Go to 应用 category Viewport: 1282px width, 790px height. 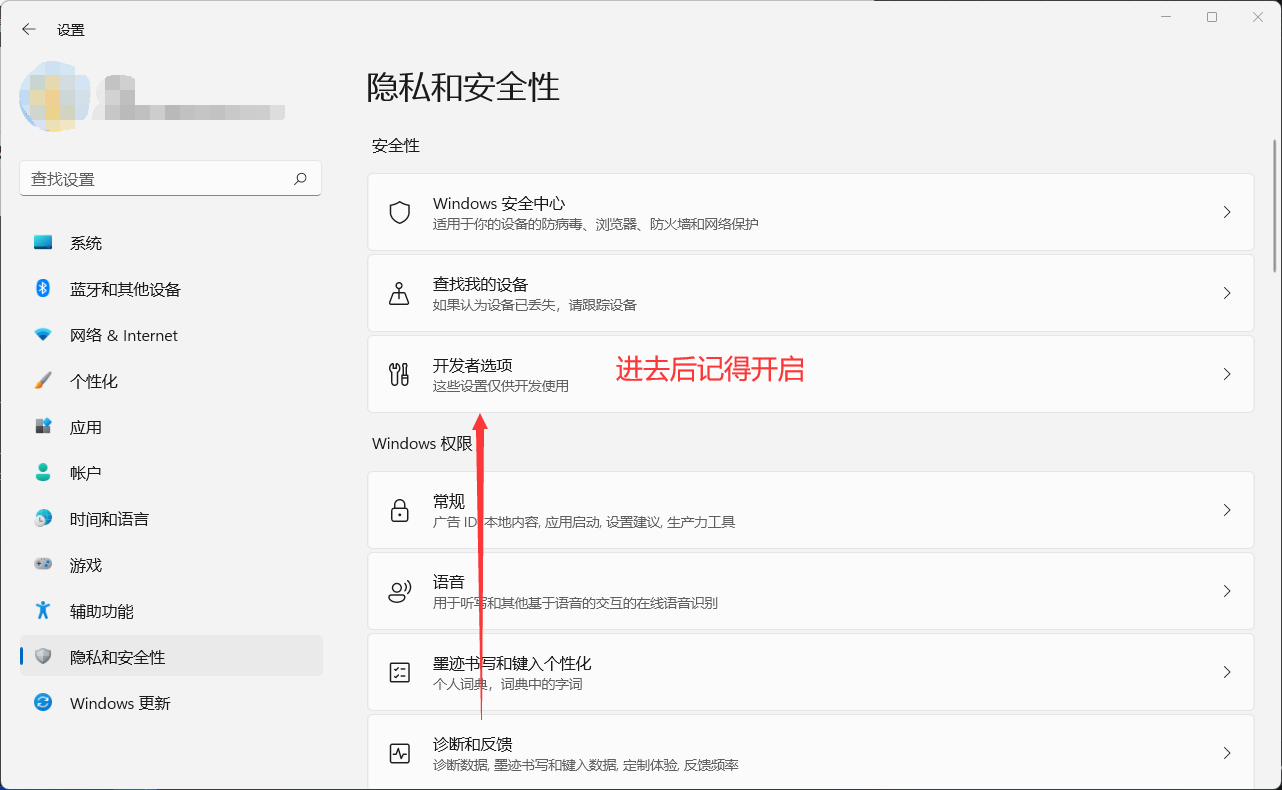[x=171, y=427]
